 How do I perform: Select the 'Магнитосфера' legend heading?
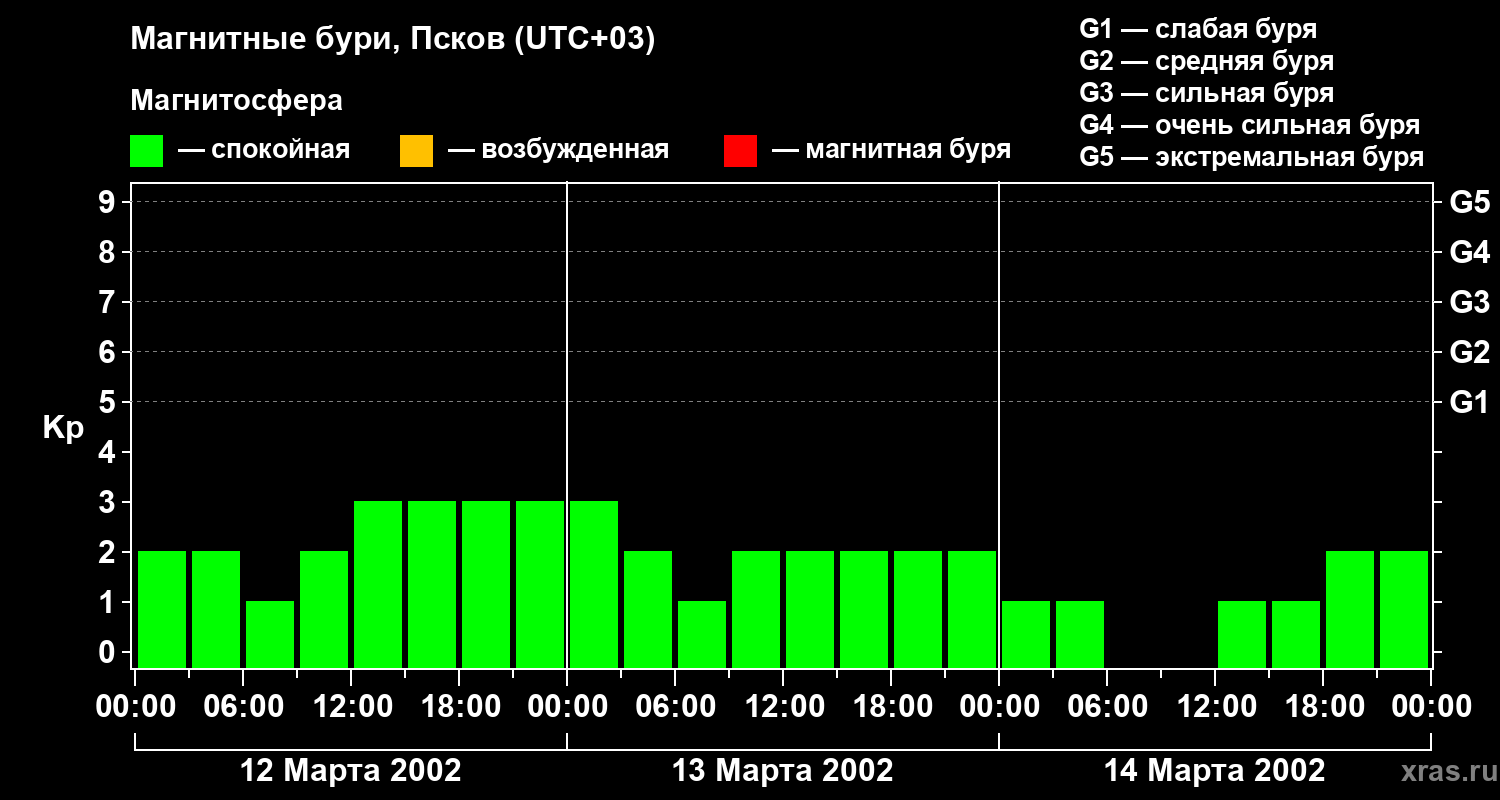pos(236,101)
